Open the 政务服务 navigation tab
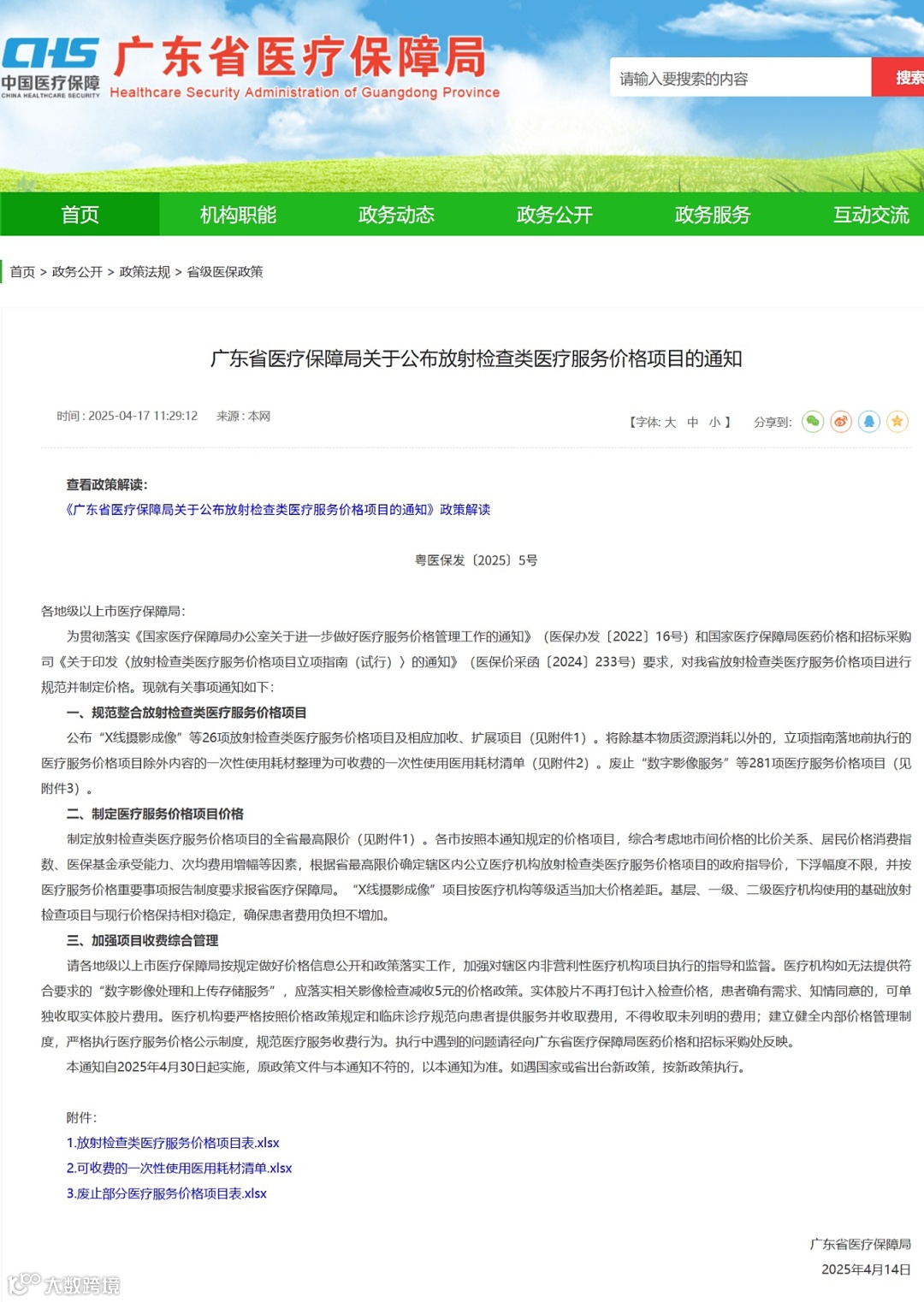Screen dimensions: 924x1302 pyautogui.click(x=713, y=214)
